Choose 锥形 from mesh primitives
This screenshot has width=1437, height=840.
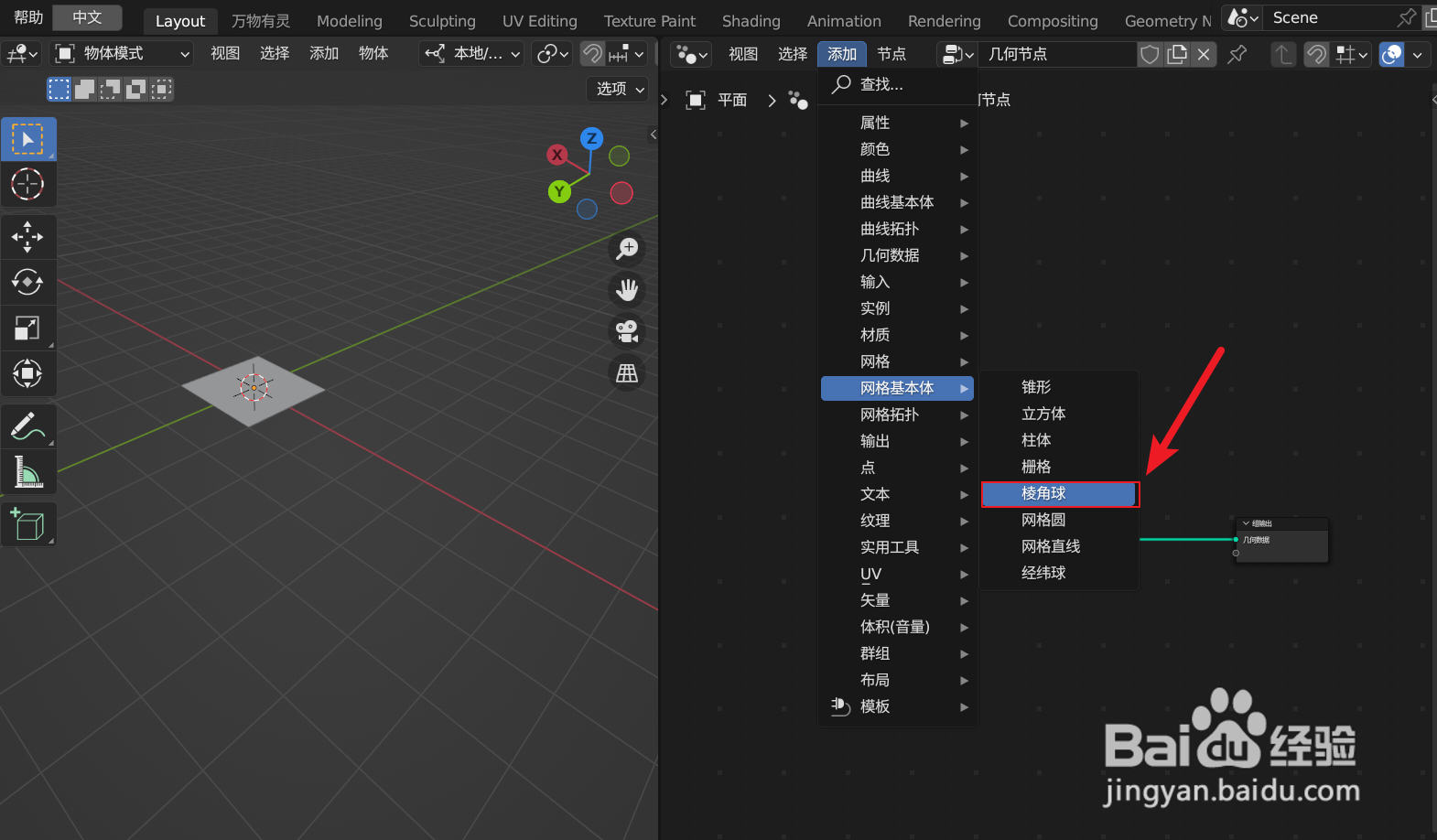click(1059, 387)
